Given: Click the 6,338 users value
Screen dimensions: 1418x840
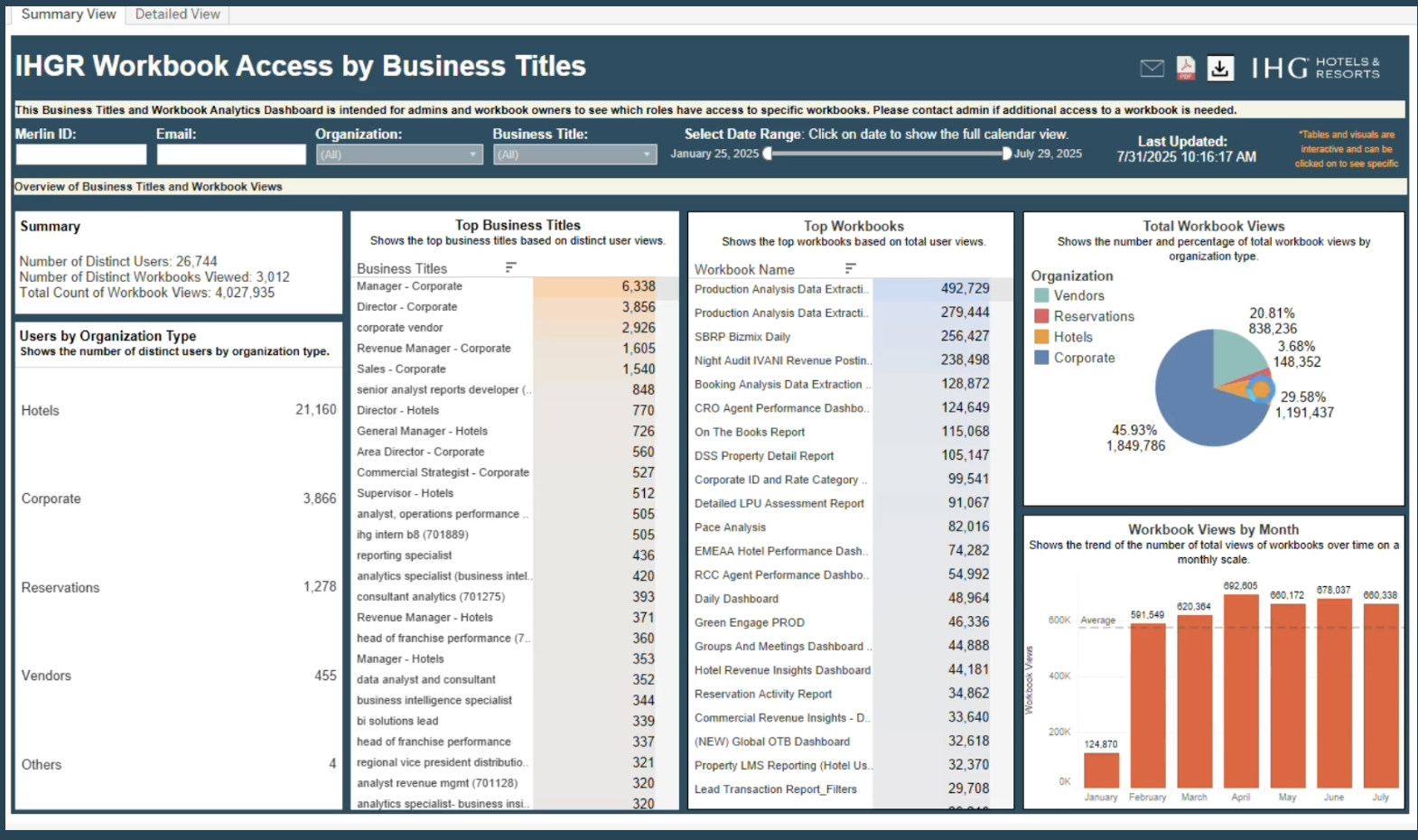Looking at the screenshot, I should [x=639, y=286].
